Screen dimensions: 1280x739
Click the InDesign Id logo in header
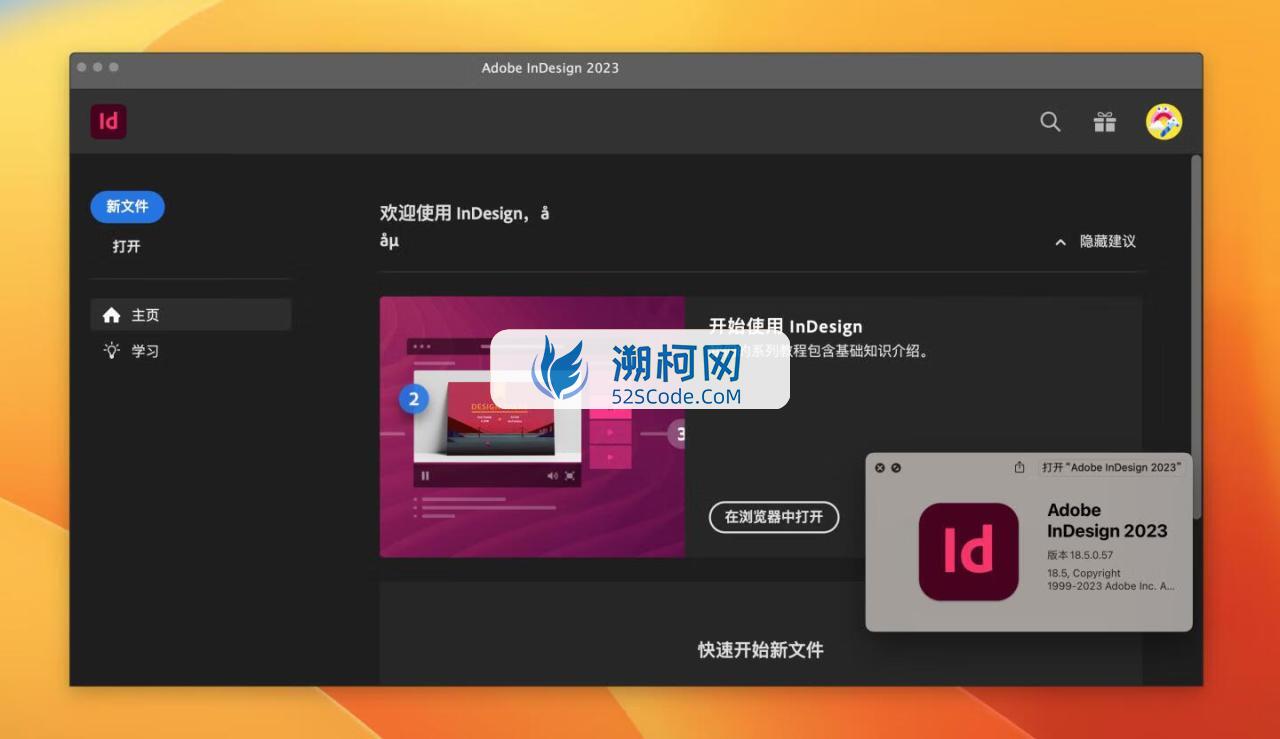tap(108, 122)
